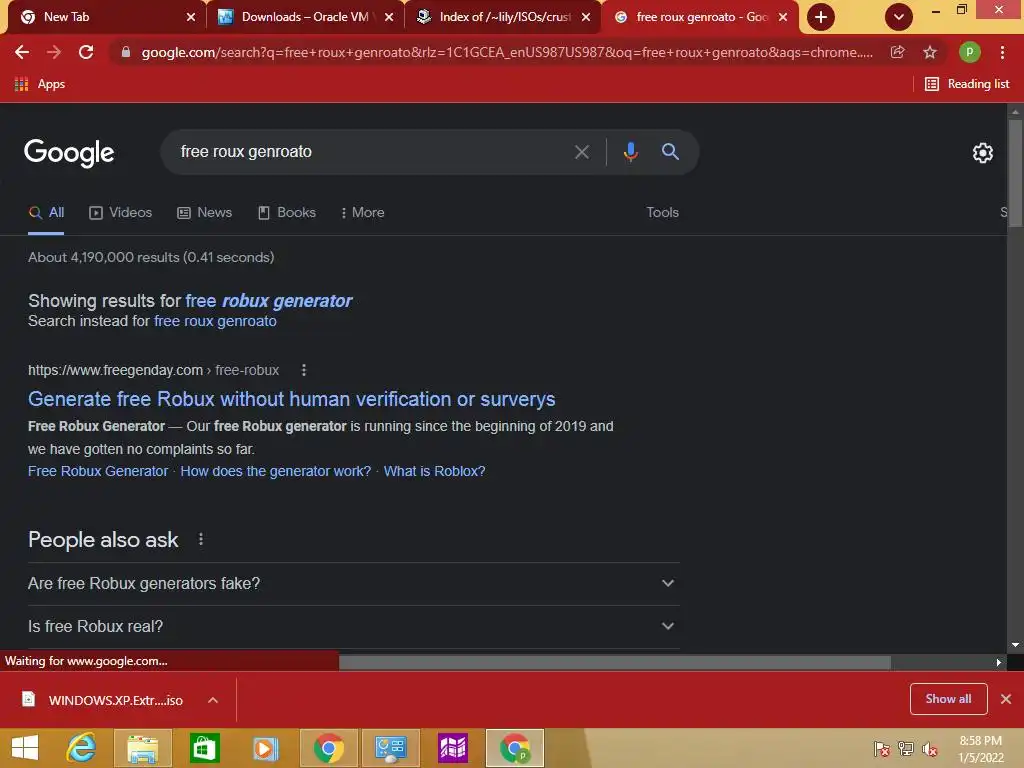Open the Control Panel taskbar icon
The image size is (1024, 768).
391,748
